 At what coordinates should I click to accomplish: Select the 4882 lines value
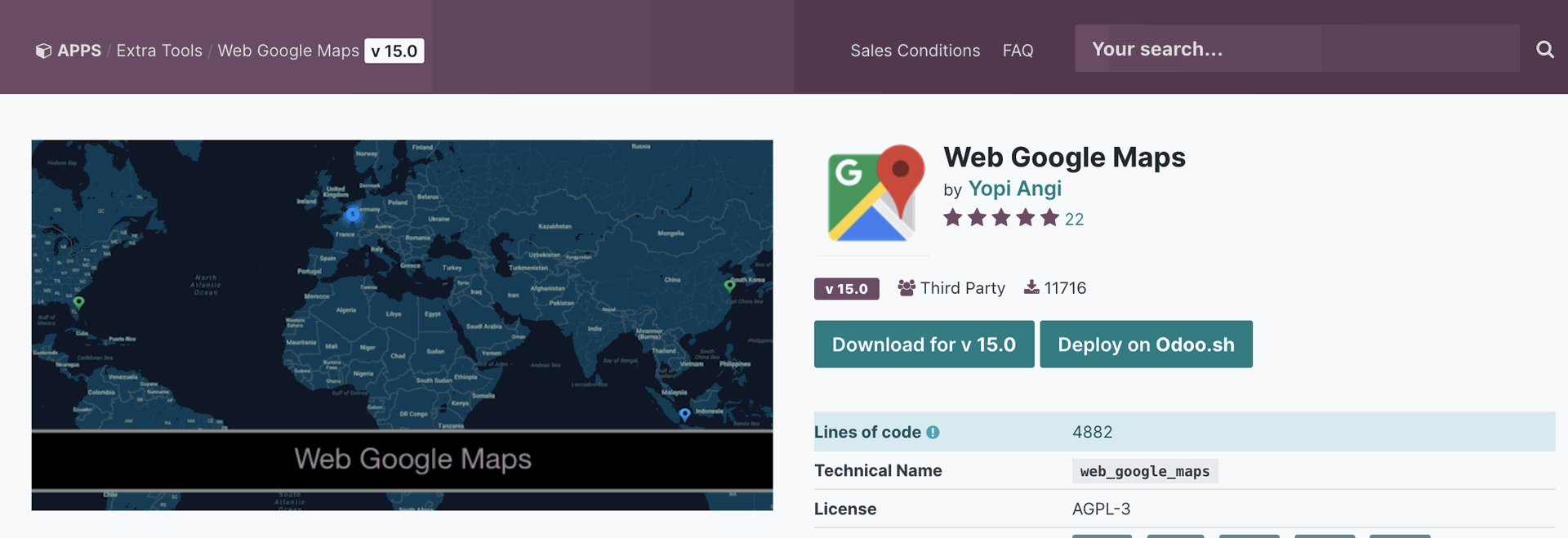[1092, 432]
